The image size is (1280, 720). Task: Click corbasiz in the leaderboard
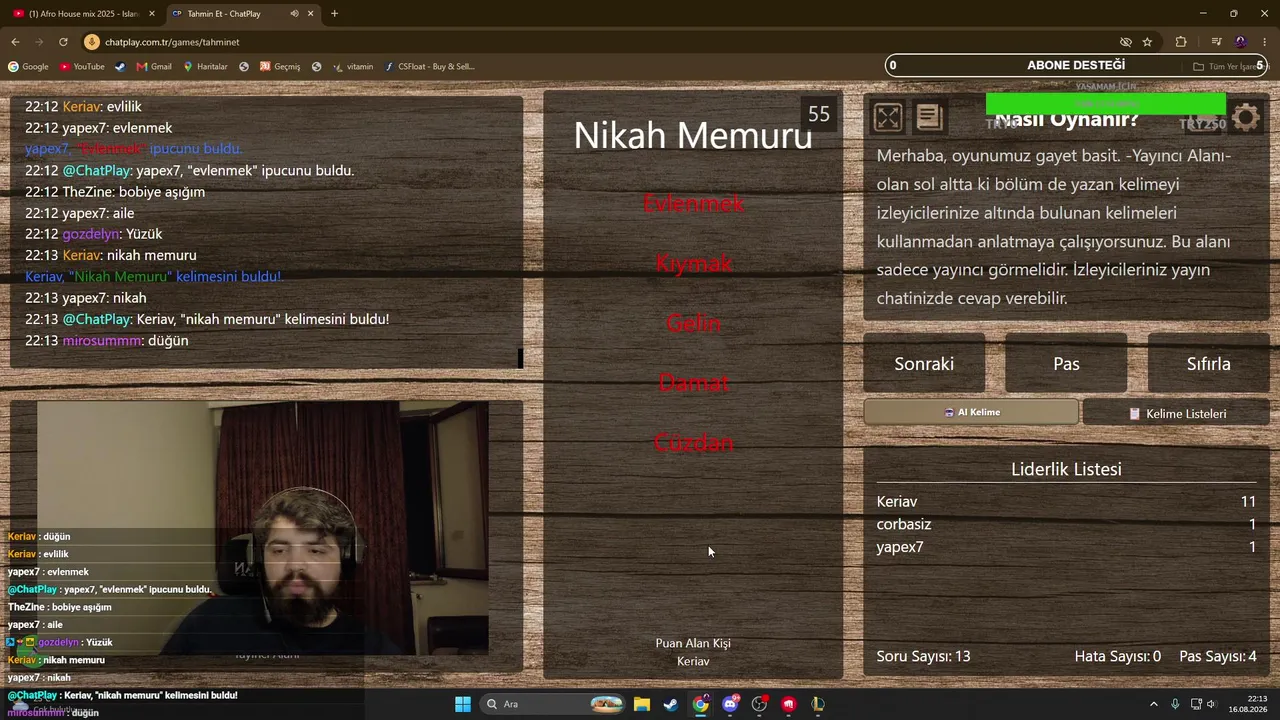pos(904,524)
